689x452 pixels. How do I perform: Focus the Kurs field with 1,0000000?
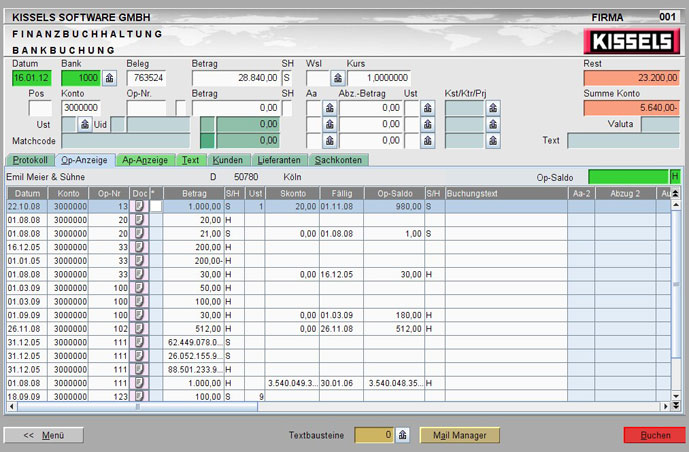coord(379,78)
